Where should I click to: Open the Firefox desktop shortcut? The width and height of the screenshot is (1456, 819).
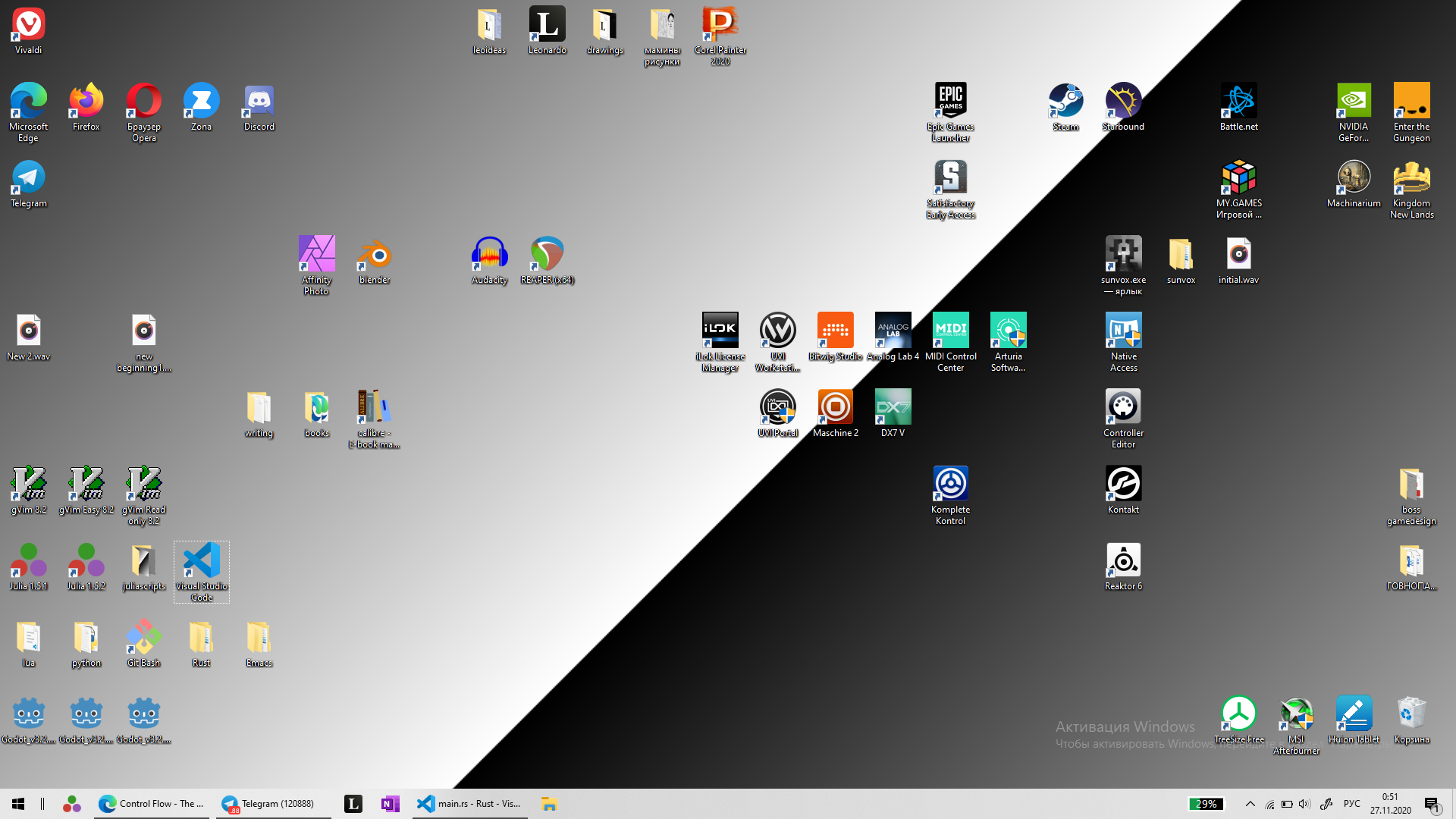[x=86, y=107]
